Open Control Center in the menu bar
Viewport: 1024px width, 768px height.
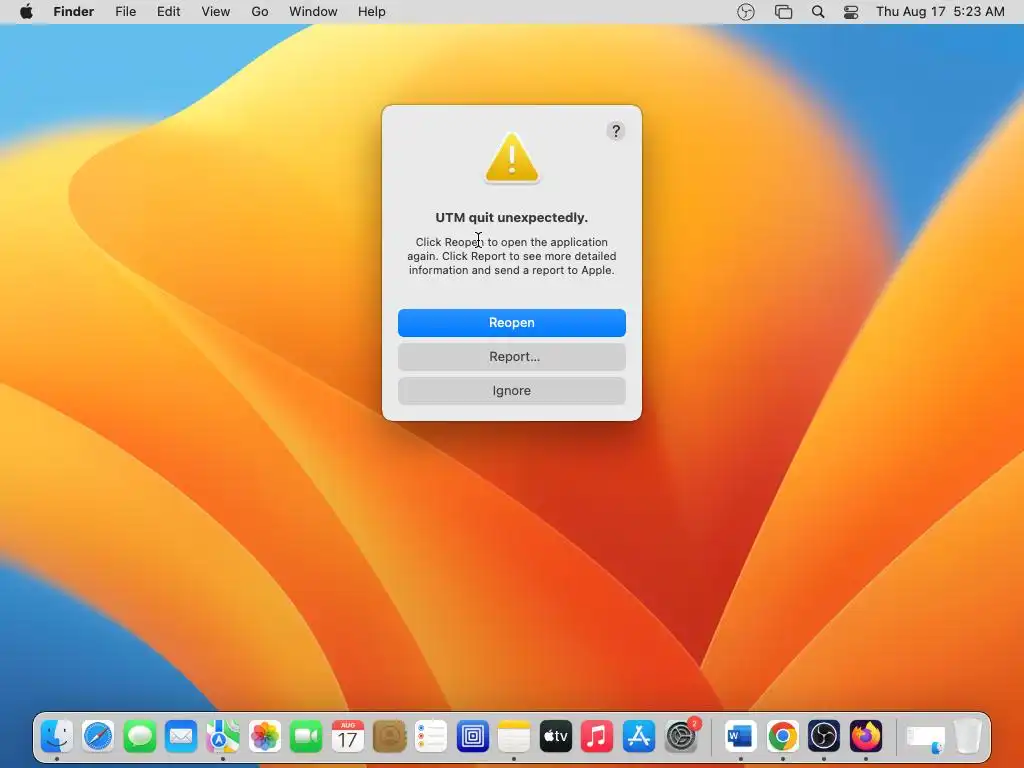coord(851,12)
